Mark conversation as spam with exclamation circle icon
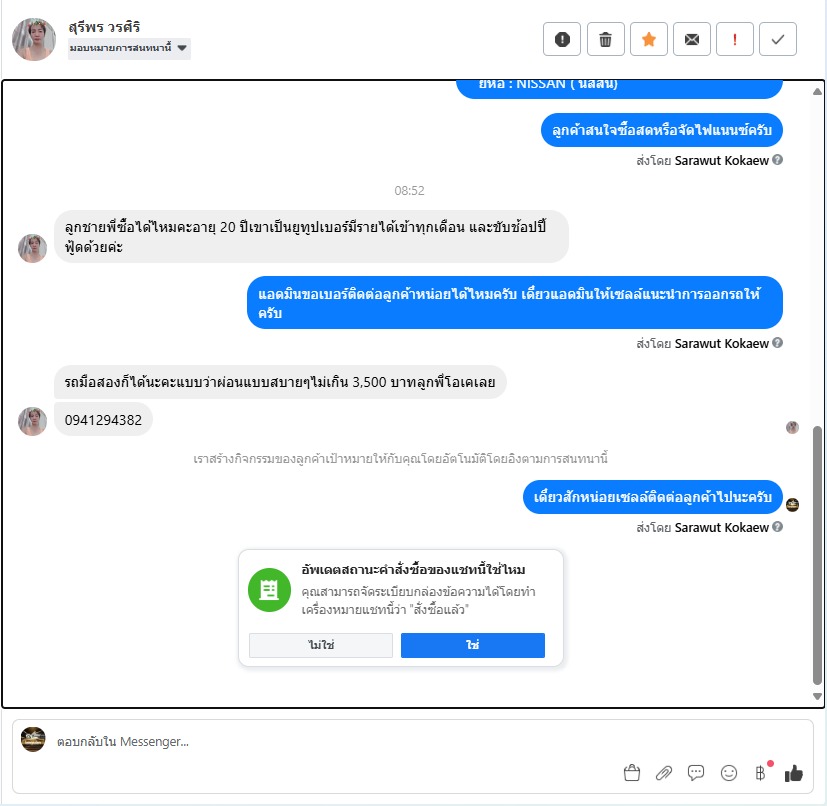 562,39
